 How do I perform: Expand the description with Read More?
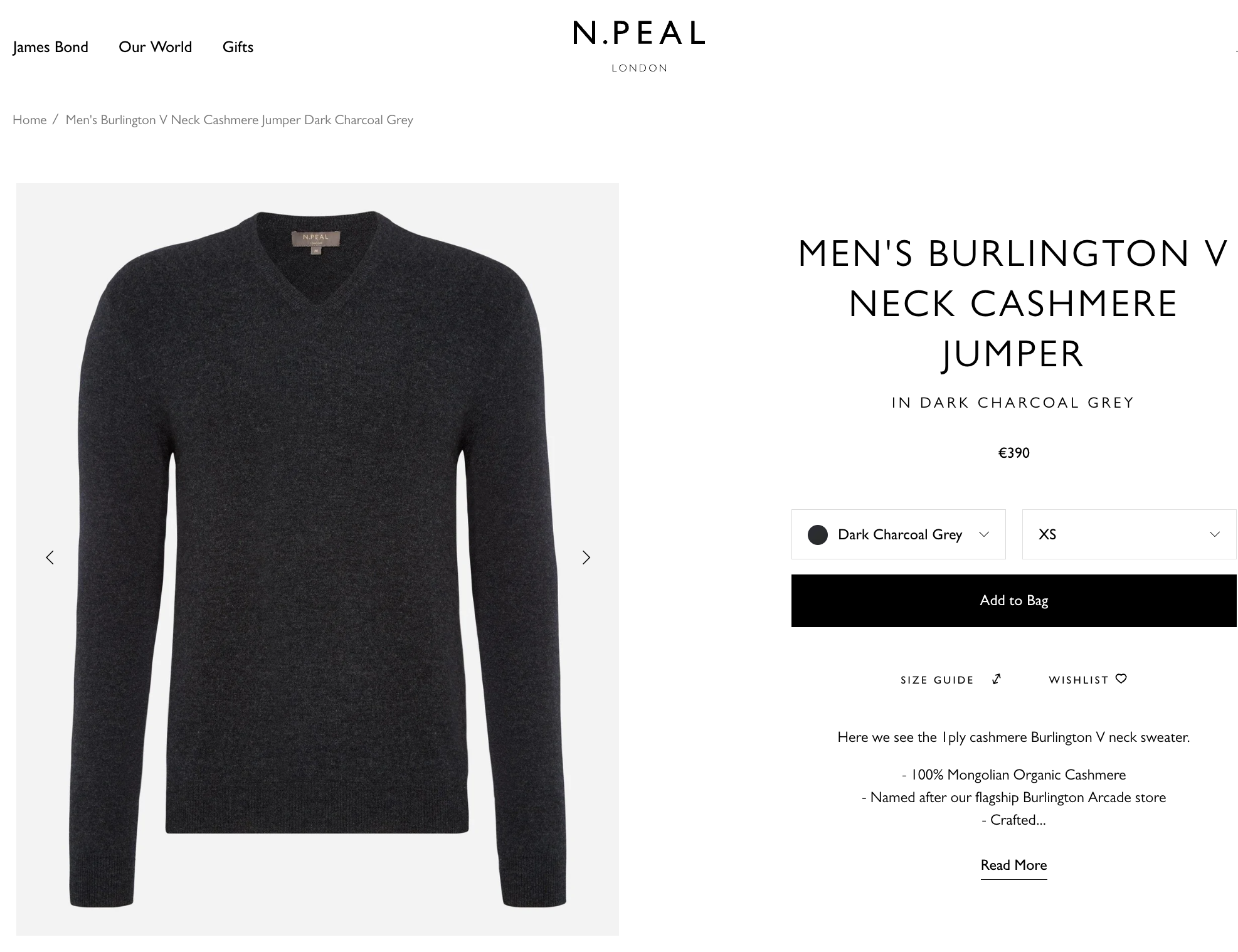[1013, 865]
